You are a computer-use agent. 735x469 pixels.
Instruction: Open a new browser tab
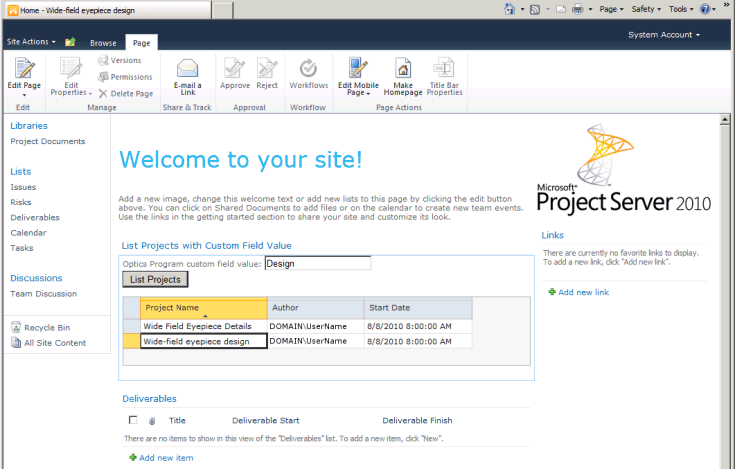(x=223, y=10)
